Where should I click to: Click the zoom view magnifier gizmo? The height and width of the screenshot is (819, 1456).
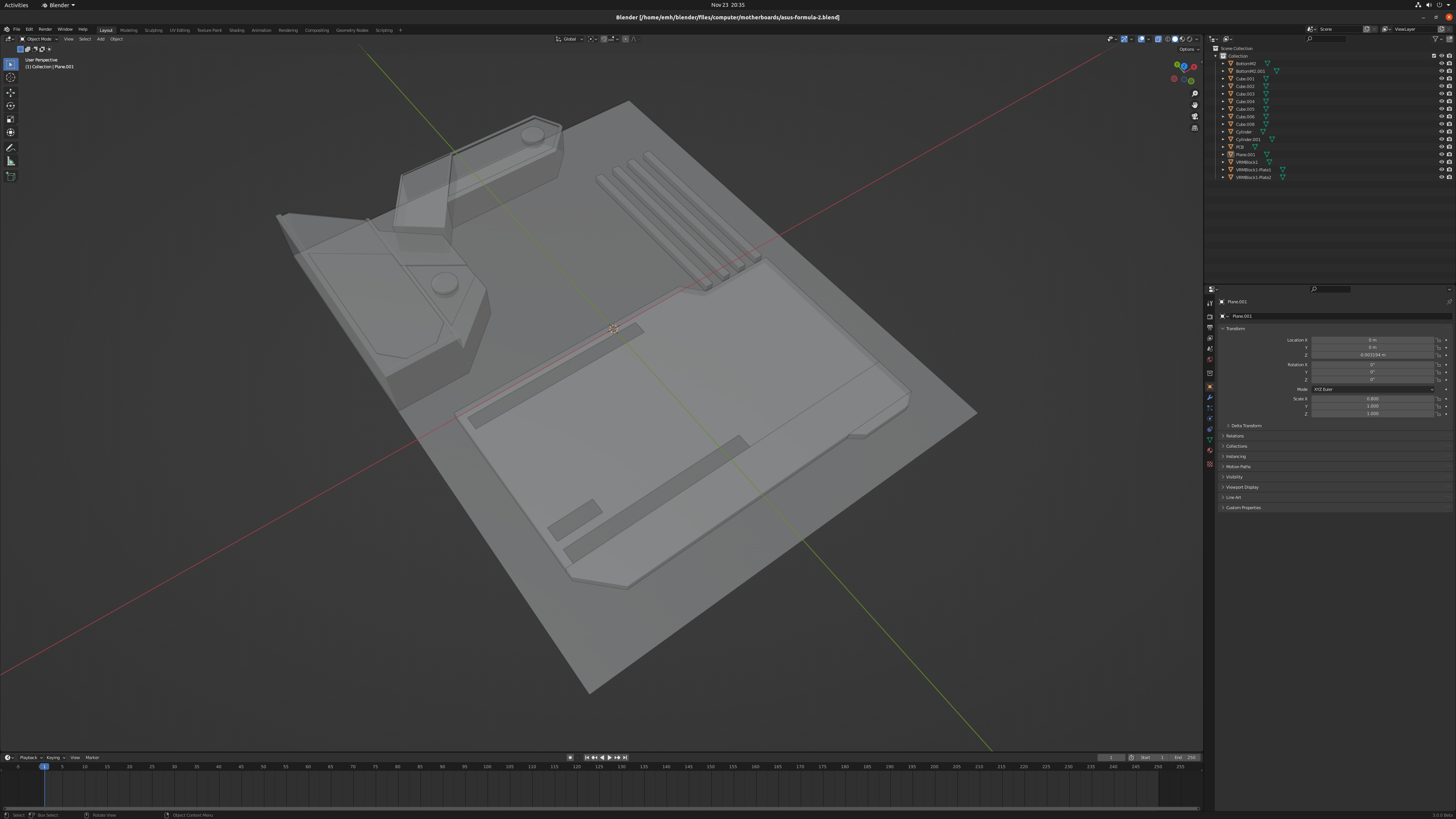1194,94
